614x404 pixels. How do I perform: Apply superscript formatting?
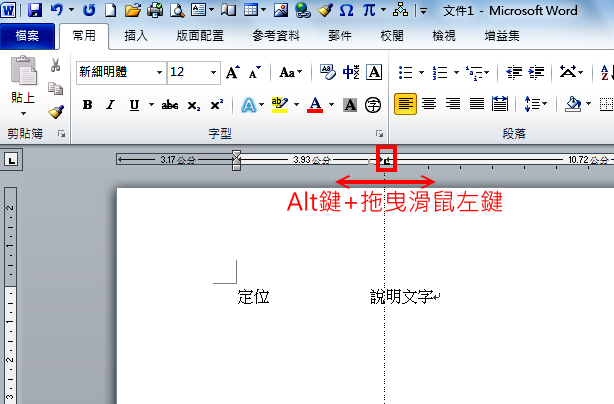(216, 105)
